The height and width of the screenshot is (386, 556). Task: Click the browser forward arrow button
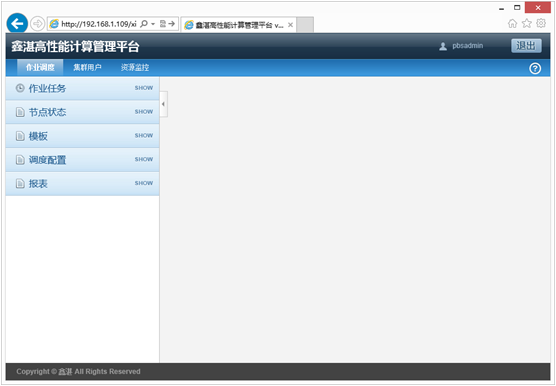[37, 24]
